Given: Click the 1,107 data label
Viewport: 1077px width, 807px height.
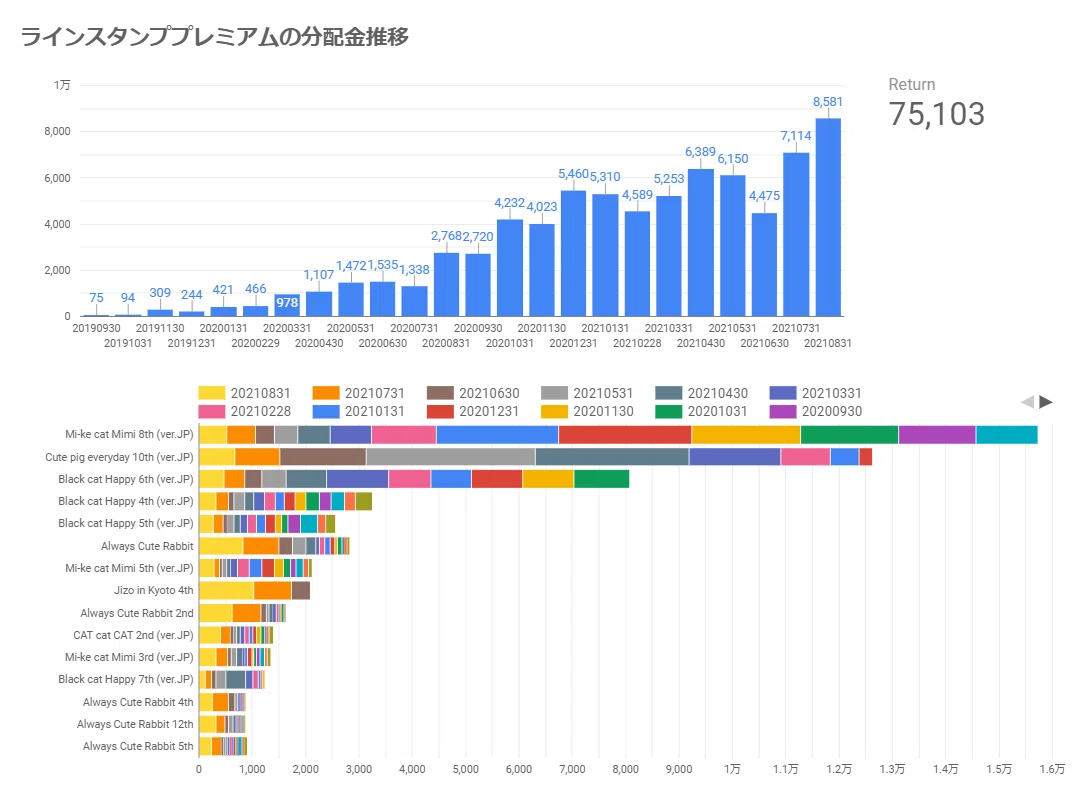Looking at the screenshot, I should point(319,275).
